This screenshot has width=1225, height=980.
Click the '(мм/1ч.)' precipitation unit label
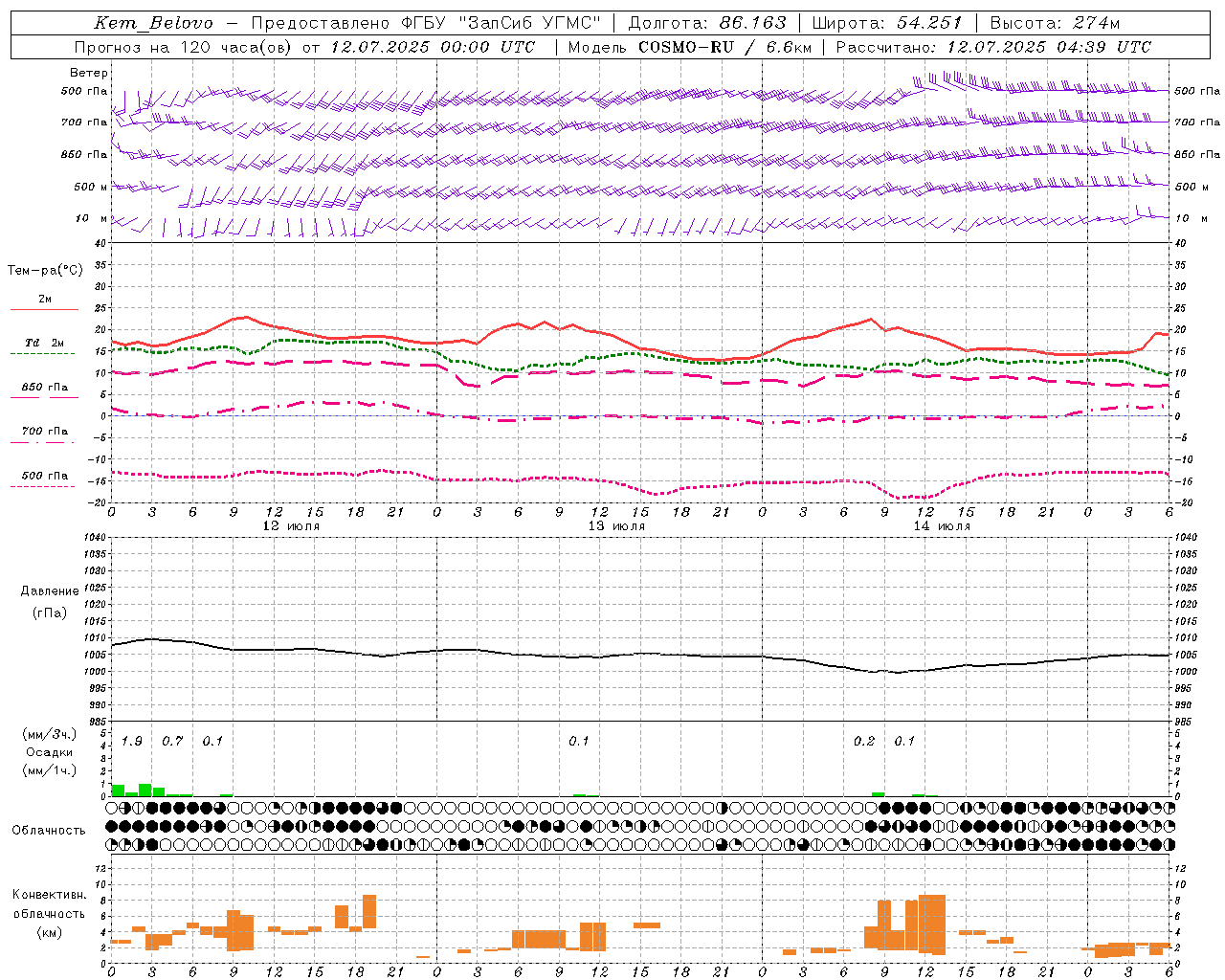click(50, 770)
